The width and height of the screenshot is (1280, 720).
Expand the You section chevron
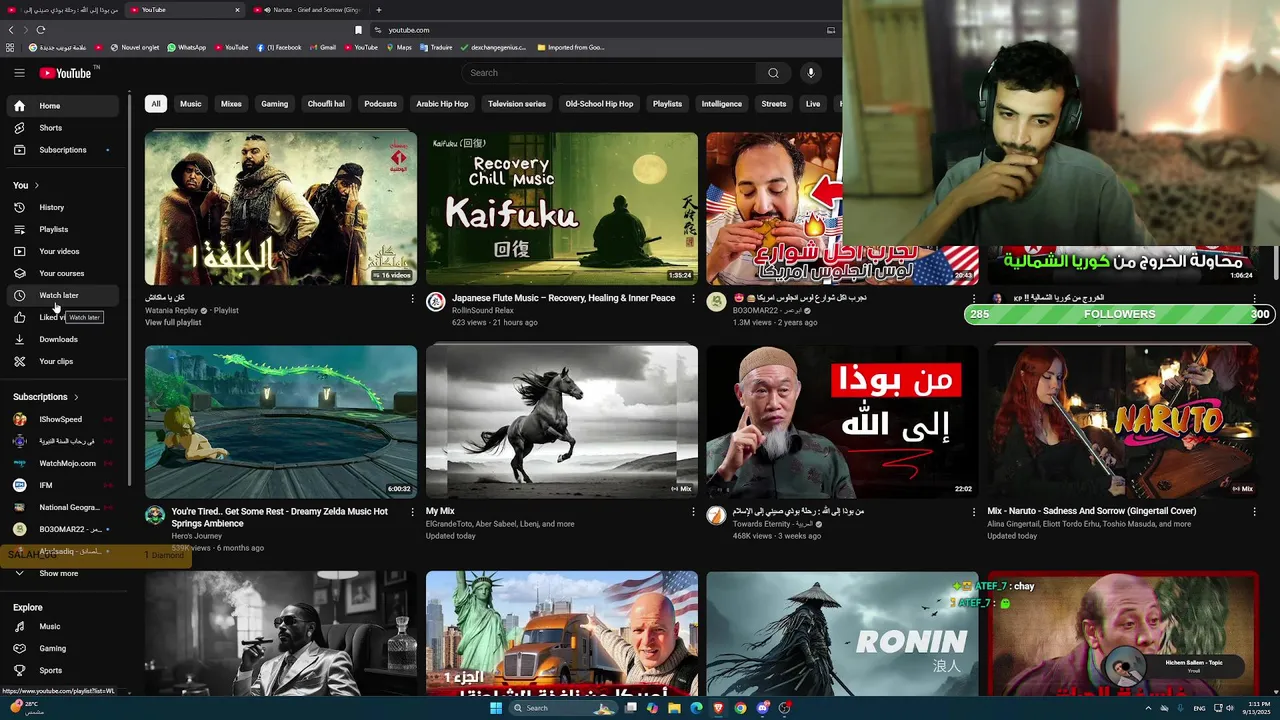pyautogui.click(x=37, y=186)
